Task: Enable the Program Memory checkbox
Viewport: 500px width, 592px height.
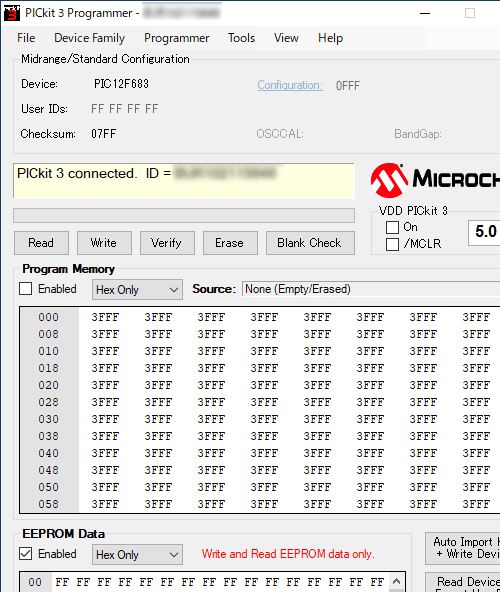Action: tap(26, 289)
